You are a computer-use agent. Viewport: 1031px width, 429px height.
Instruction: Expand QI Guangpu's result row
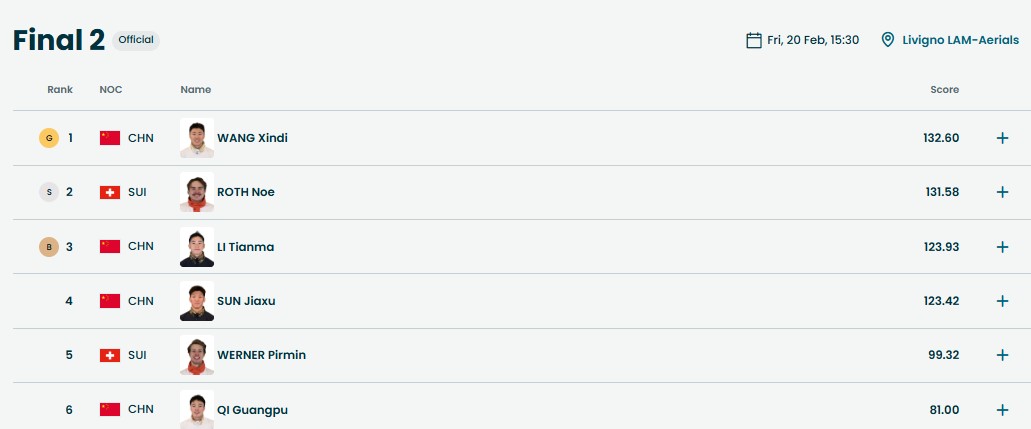pos(1002,410)
